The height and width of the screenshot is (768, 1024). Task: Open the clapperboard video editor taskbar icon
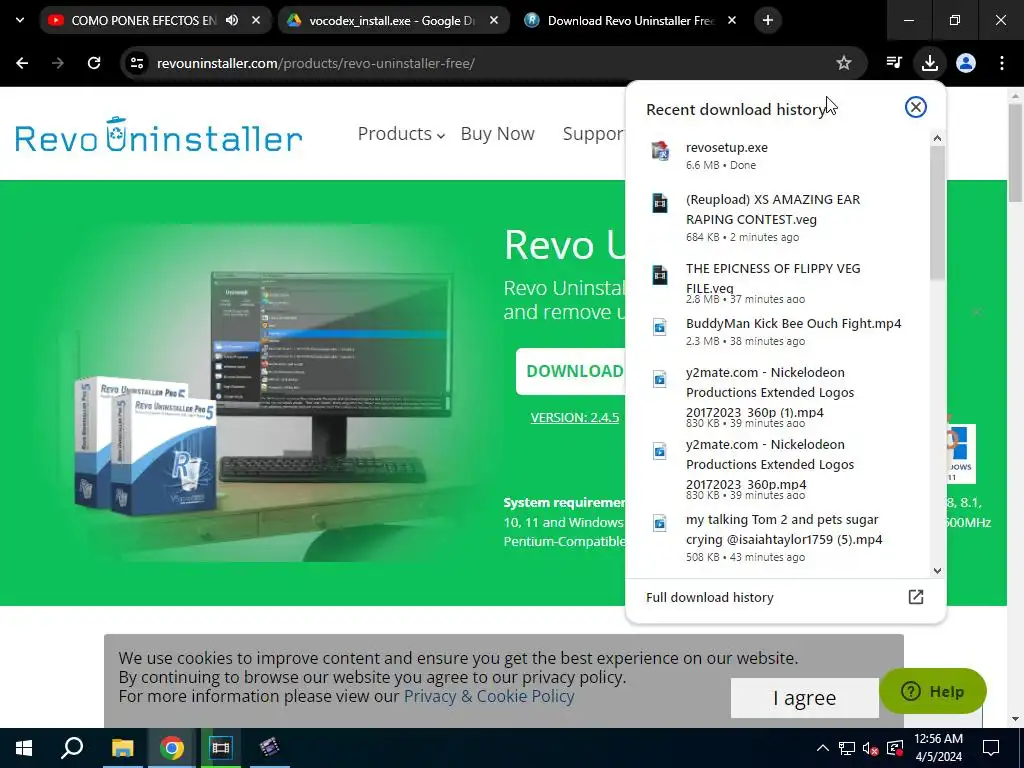[x=269, y=748]
